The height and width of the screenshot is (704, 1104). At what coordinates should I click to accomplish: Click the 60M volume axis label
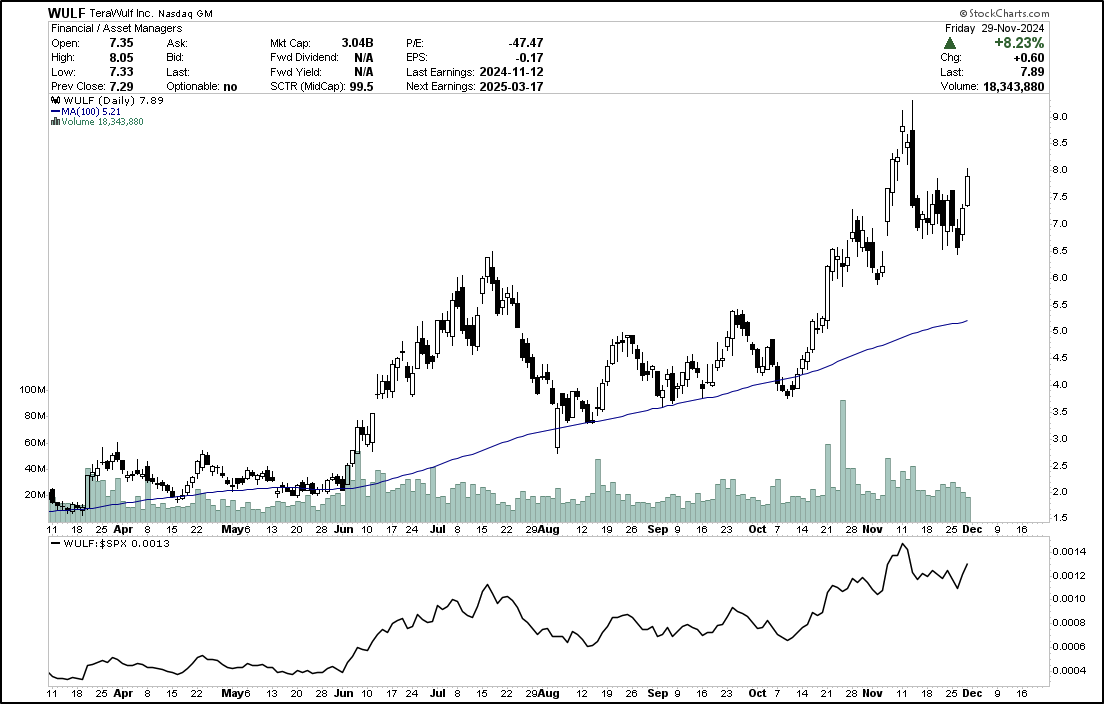click(35, 443)
